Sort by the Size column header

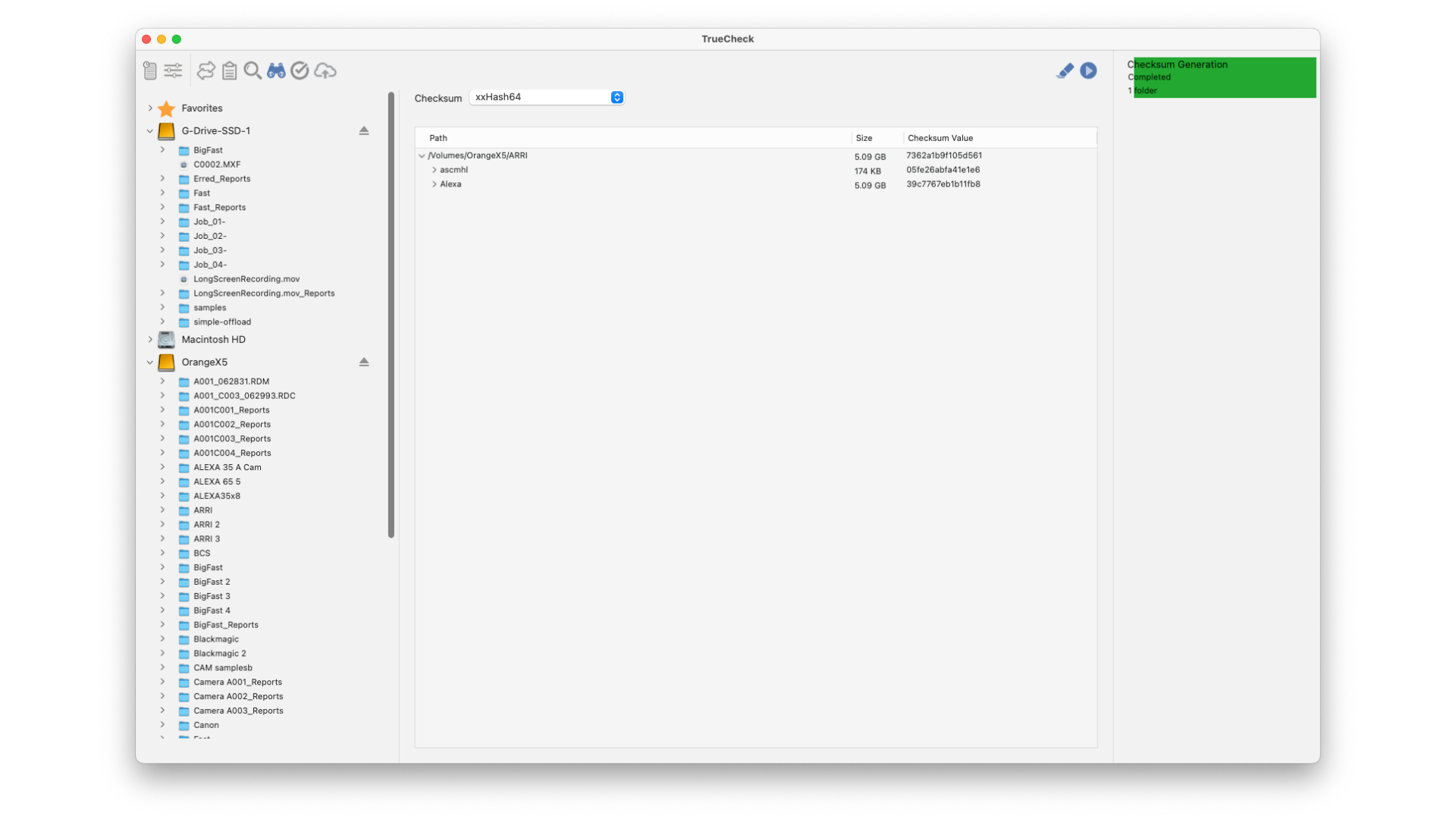[877, 138]
